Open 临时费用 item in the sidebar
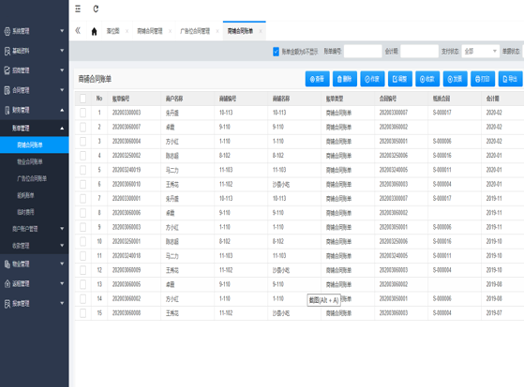Viewport: 524px width, 387px height. [25, 212]
